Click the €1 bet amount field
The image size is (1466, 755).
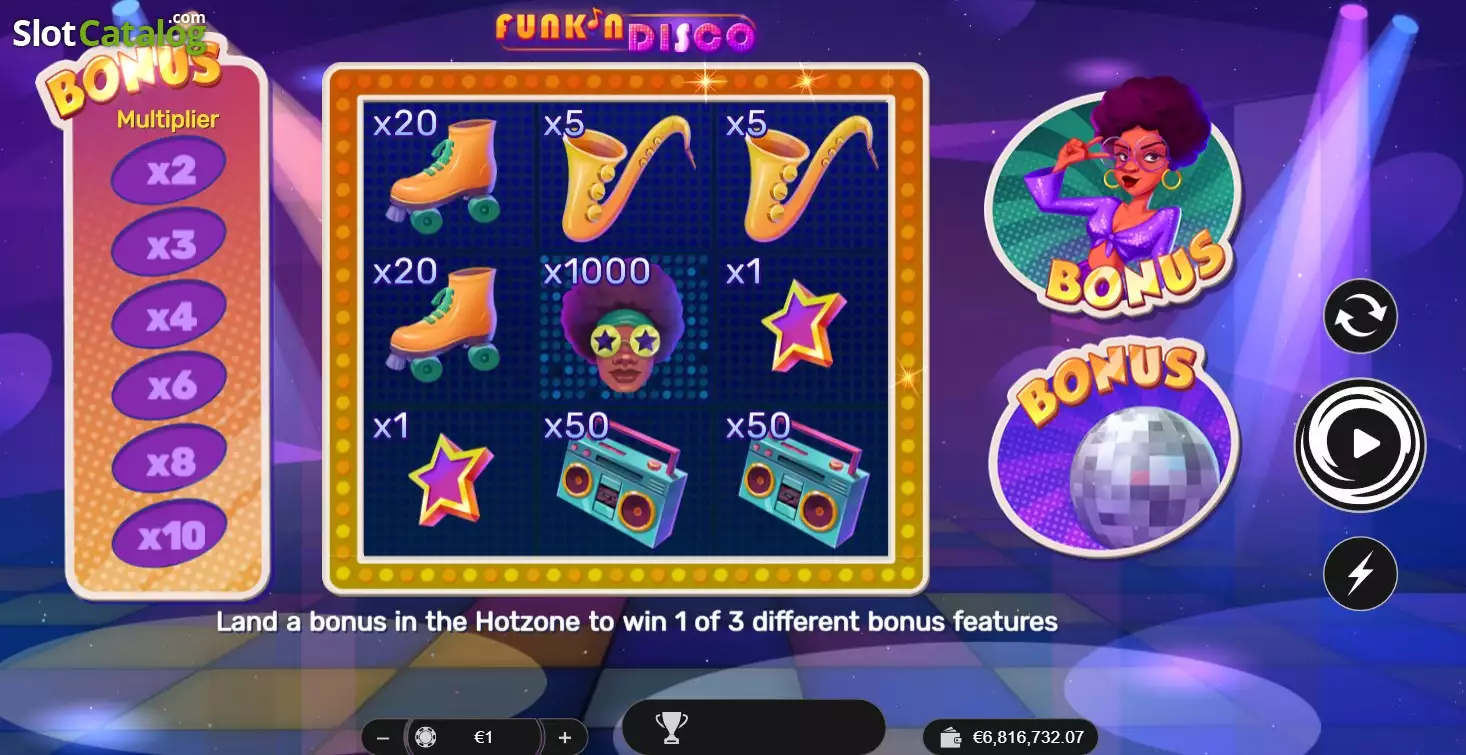pyautogui.click(x=484, y=738)
